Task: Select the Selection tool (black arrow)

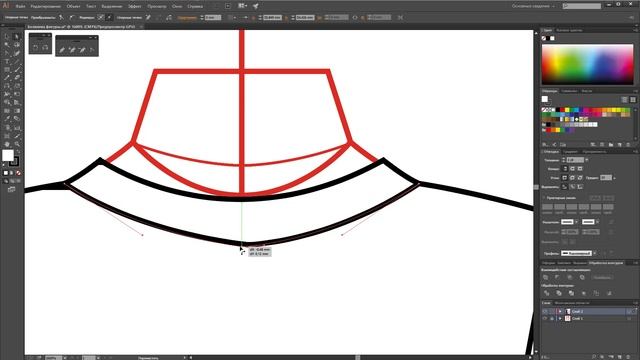Action: click(x=7, y=37)
